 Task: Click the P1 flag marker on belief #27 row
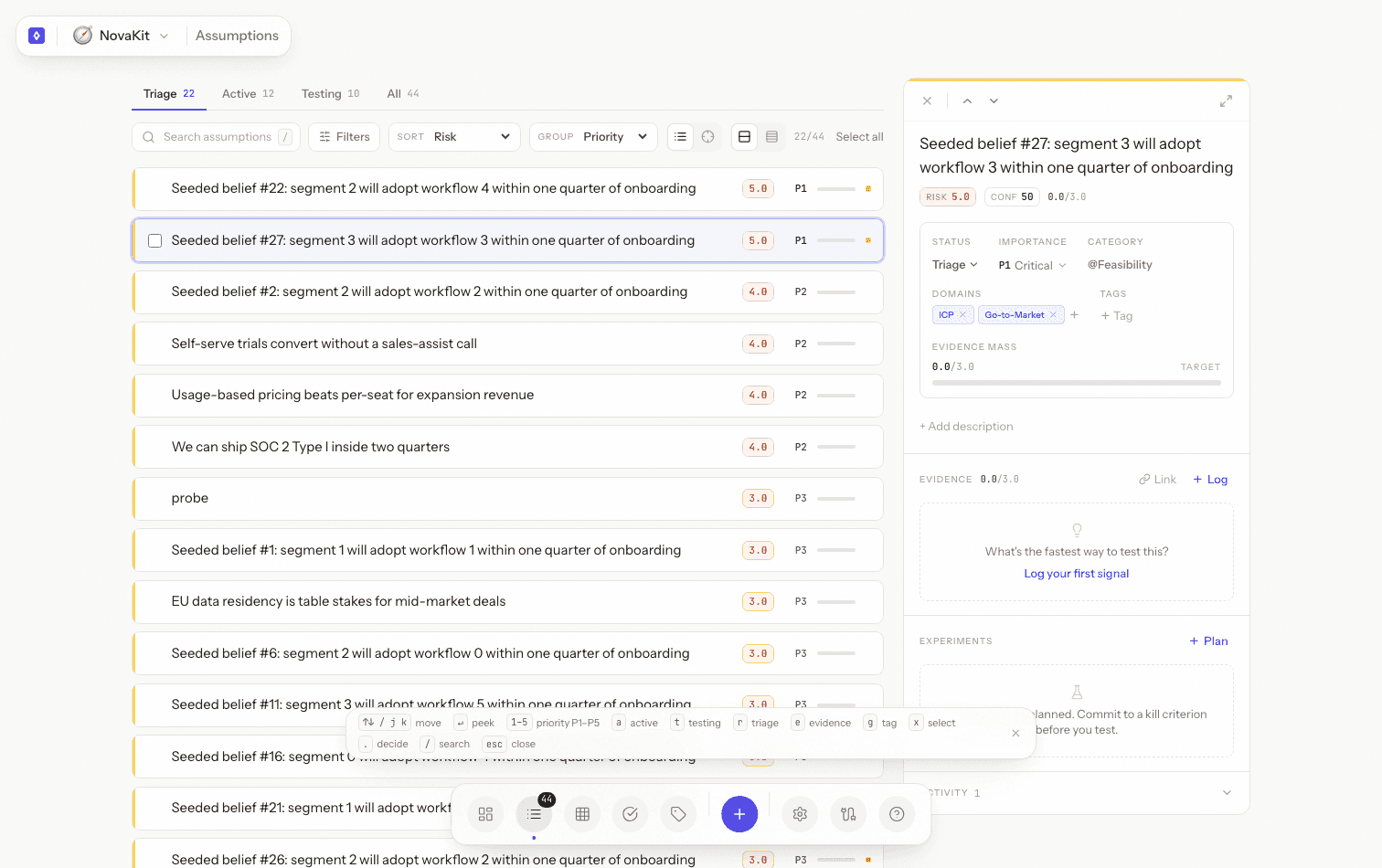pyautogui.click(x=868, y=240)
